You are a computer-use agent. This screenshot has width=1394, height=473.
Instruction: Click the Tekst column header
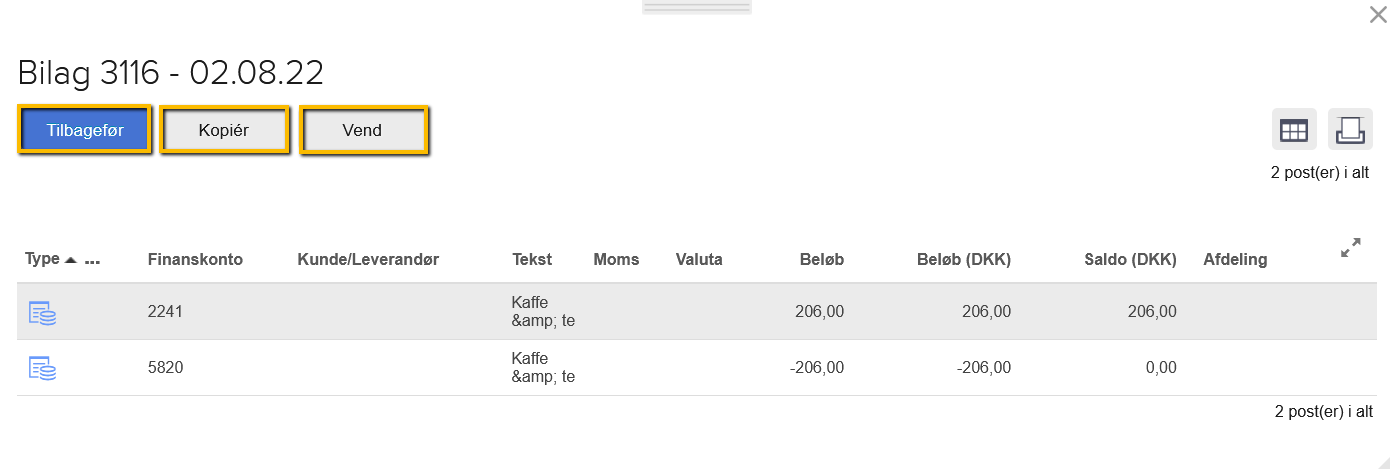531,260
